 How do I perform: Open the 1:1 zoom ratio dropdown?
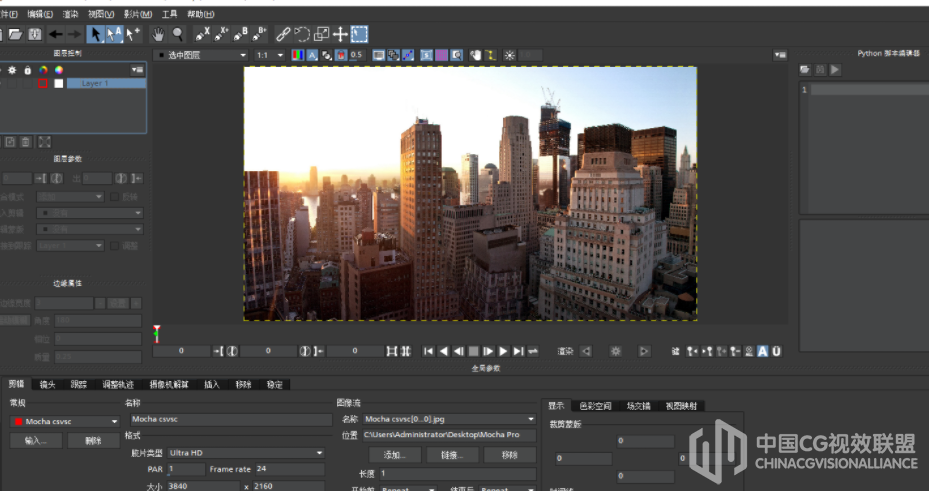tap(270, 55)
